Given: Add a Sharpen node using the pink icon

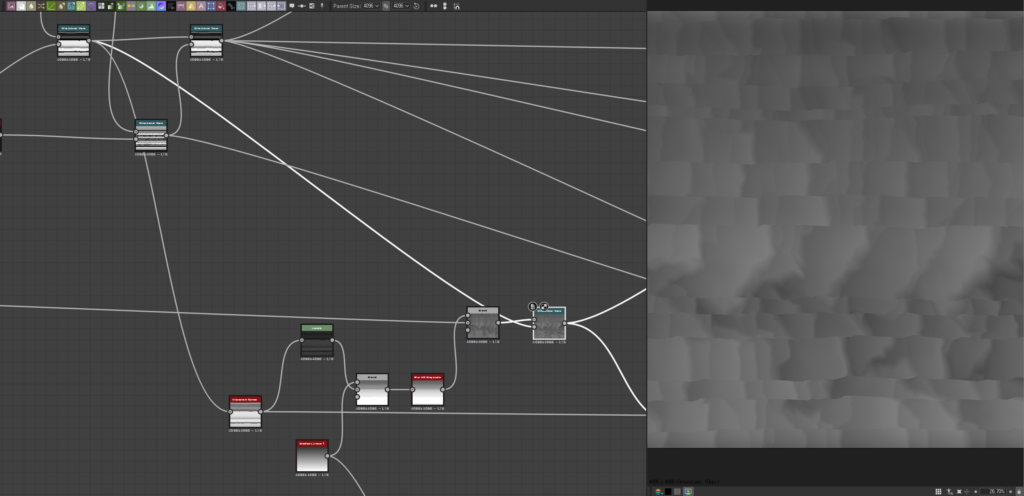Looking at the screenshot, I should [x=181, y=6].
